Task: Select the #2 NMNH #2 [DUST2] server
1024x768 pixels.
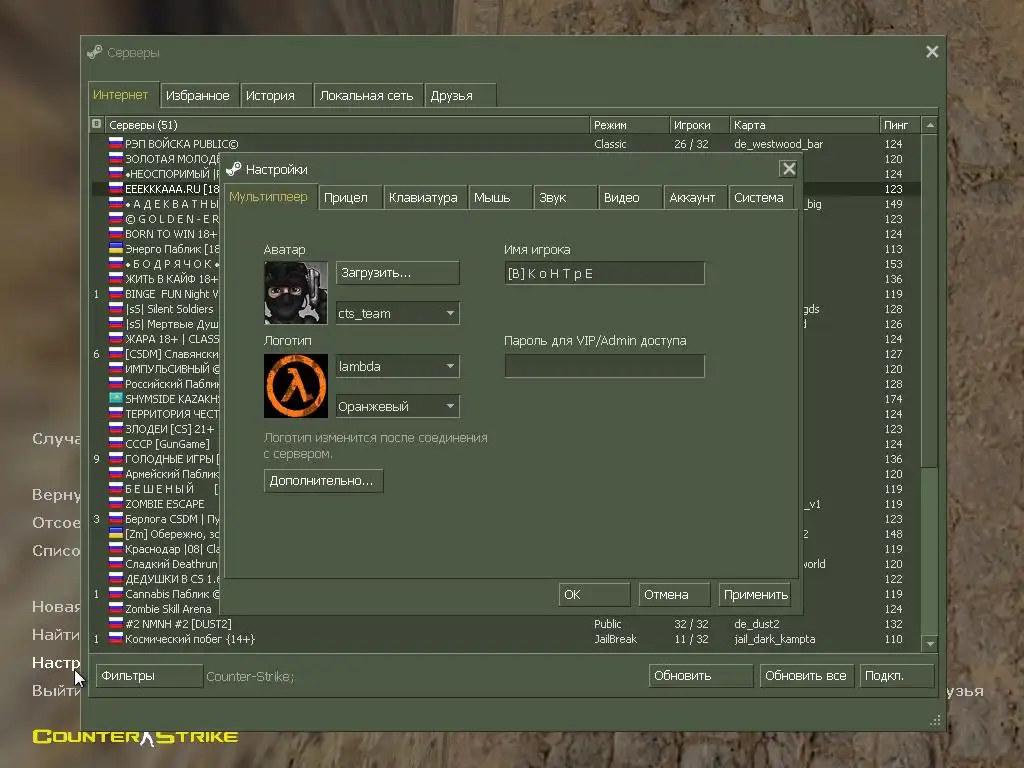Action: (505, 624)
